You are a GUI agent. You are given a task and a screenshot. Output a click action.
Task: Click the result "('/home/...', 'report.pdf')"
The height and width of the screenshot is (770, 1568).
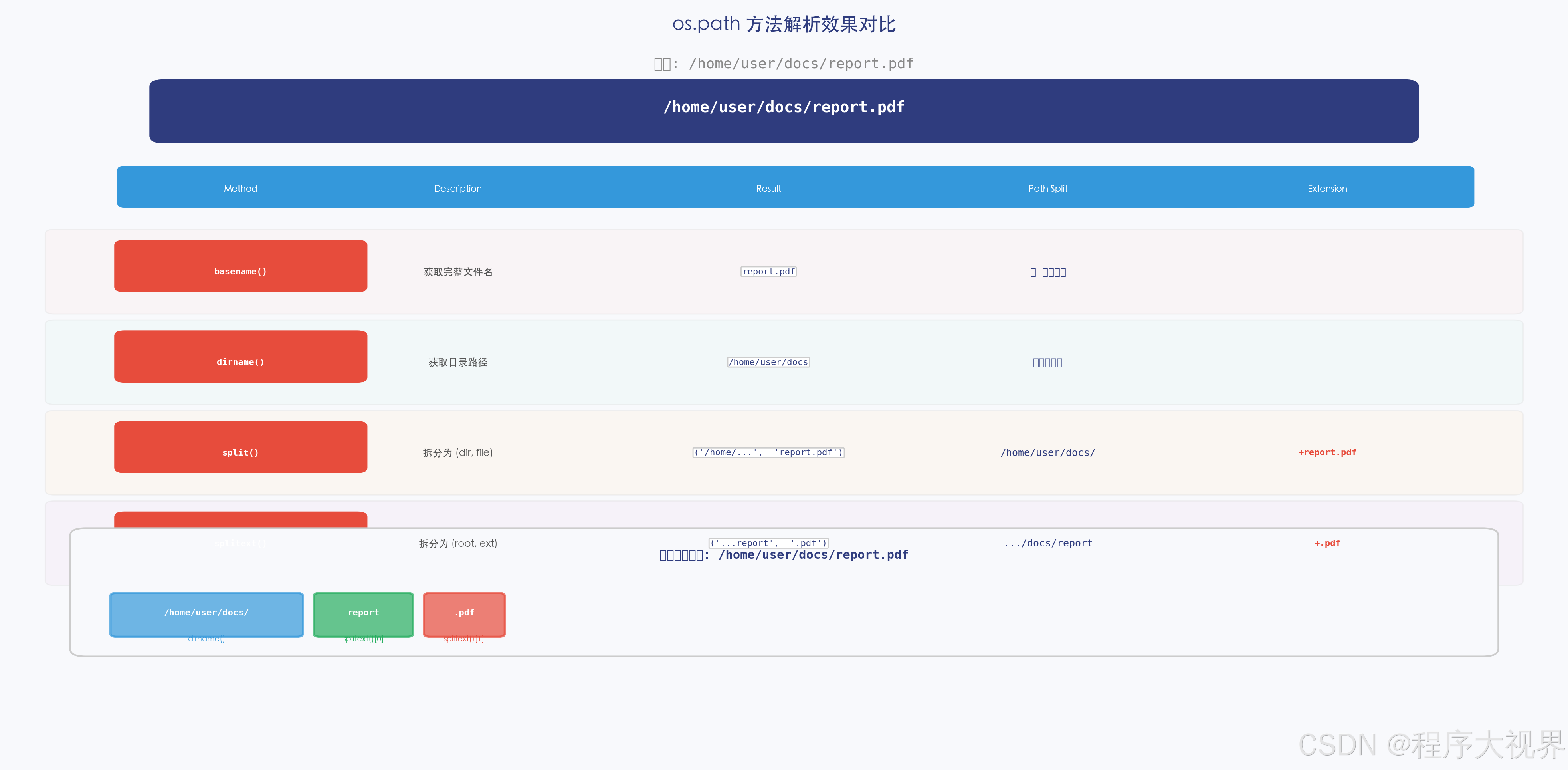click(x=768, y=452)
